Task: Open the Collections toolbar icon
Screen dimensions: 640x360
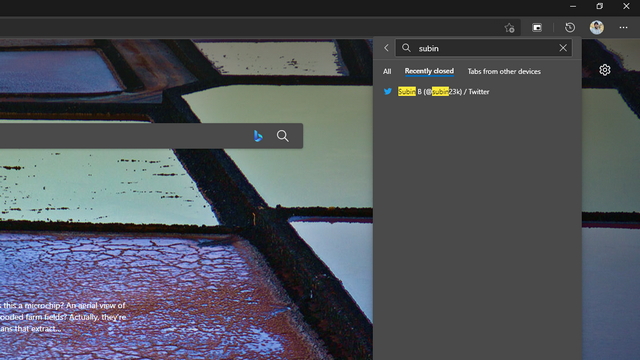Action: click(537, 27)
